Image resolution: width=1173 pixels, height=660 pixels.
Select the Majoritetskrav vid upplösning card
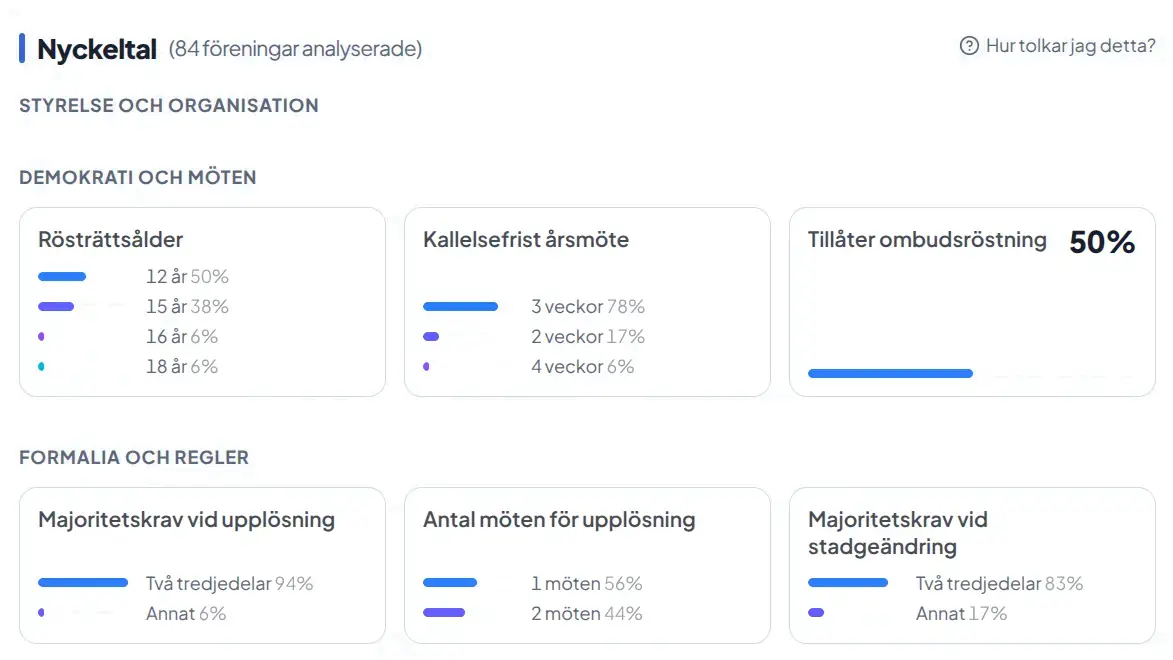[202, 565]
